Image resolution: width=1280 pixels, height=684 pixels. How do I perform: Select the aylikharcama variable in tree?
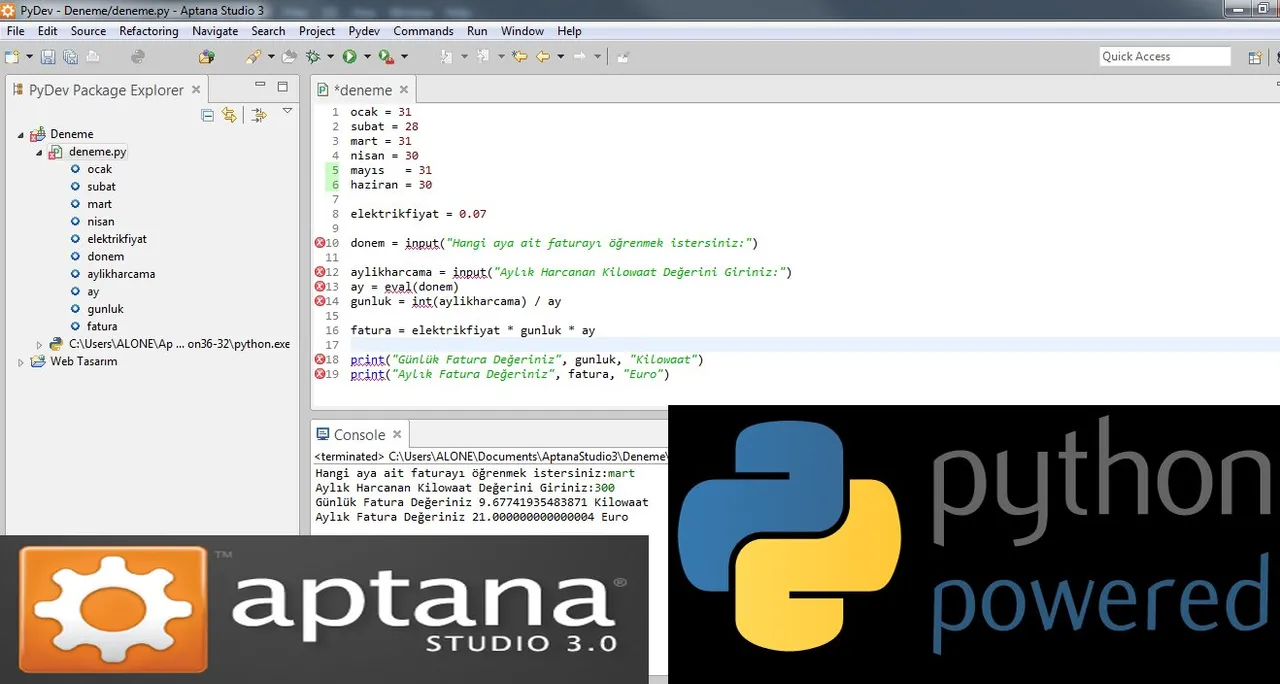coord(121,274)
